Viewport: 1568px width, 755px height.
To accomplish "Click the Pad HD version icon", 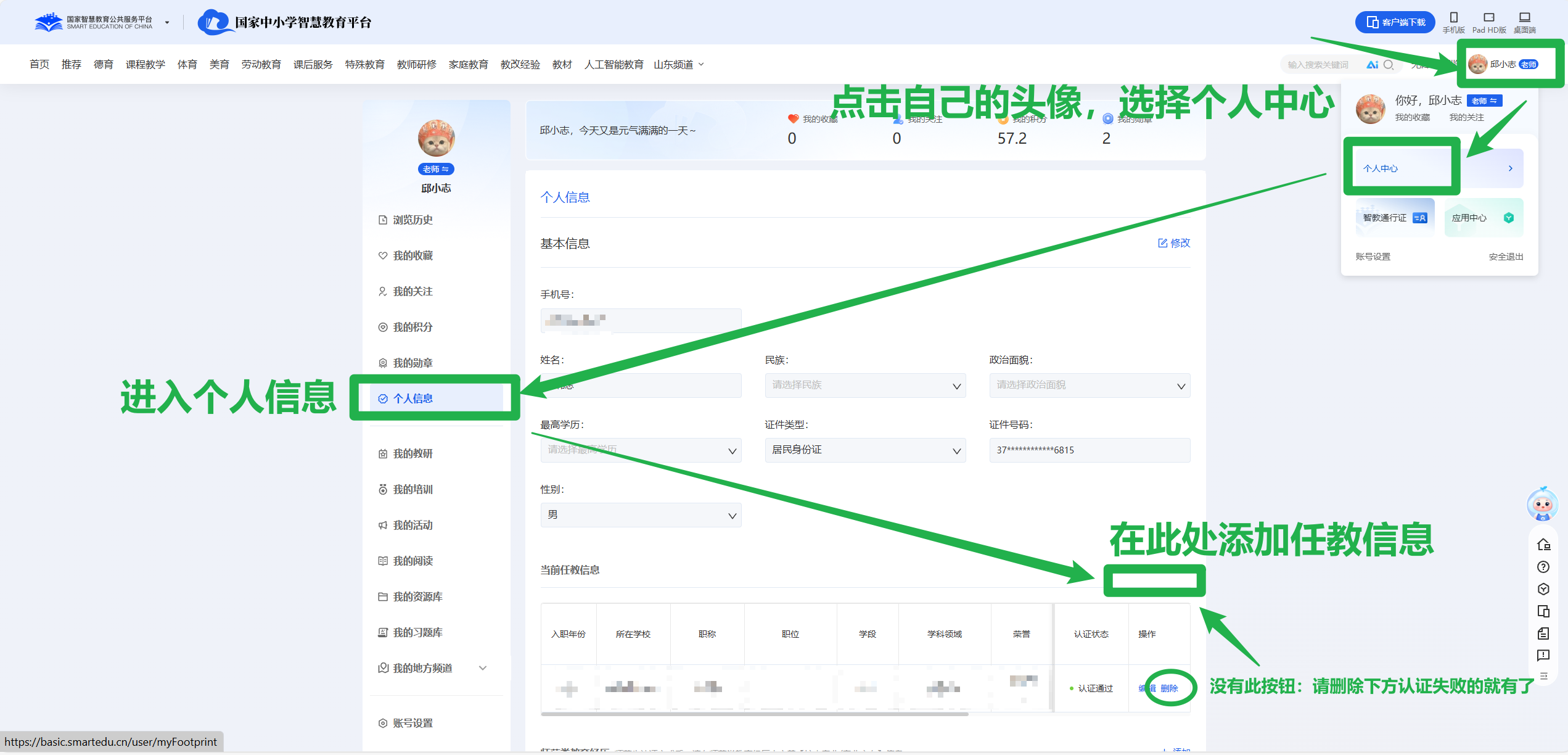I will pos(1488,18).
